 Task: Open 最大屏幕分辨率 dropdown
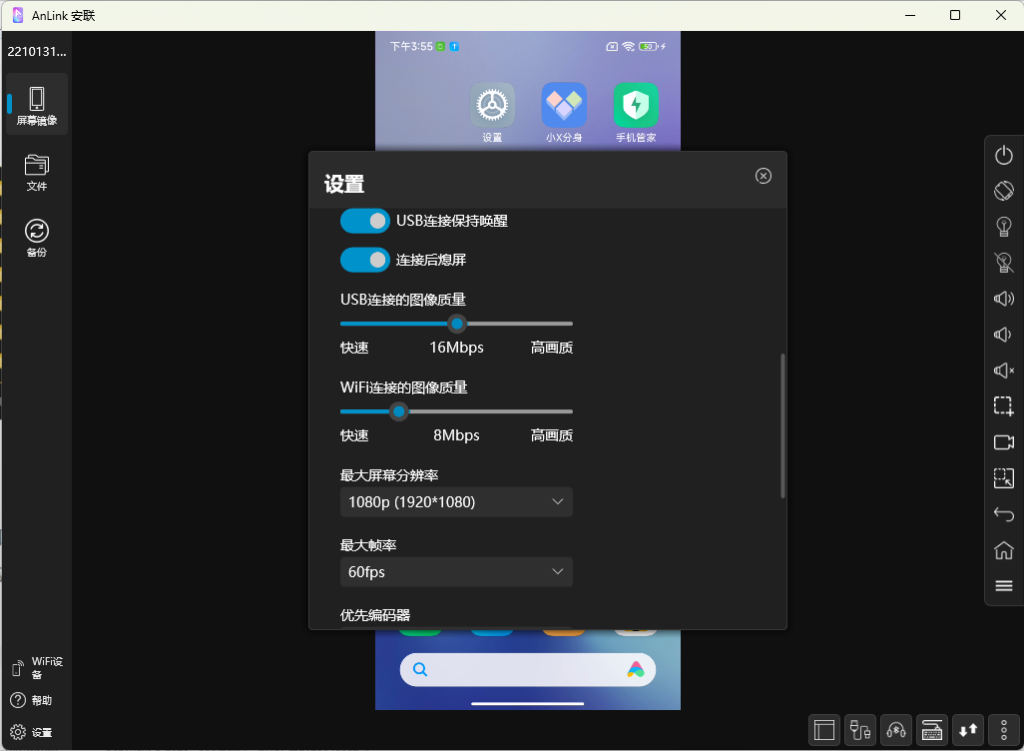(456, 502)
